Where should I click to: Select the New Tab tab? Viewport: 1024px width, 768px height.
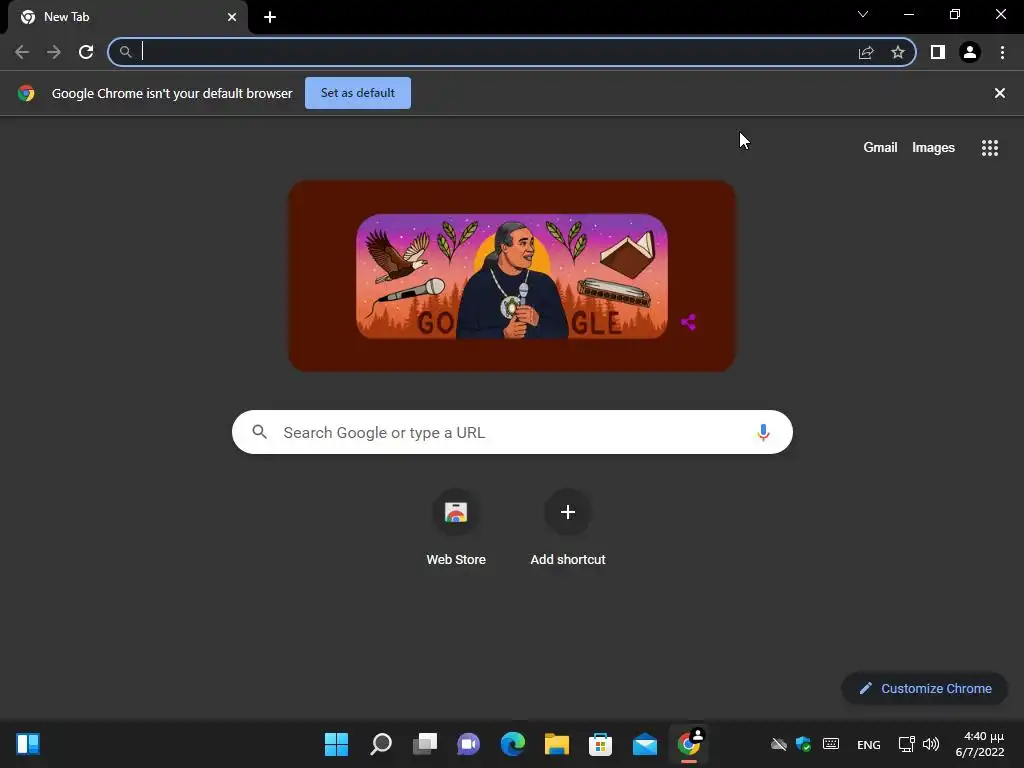click(x=128, y=17)
